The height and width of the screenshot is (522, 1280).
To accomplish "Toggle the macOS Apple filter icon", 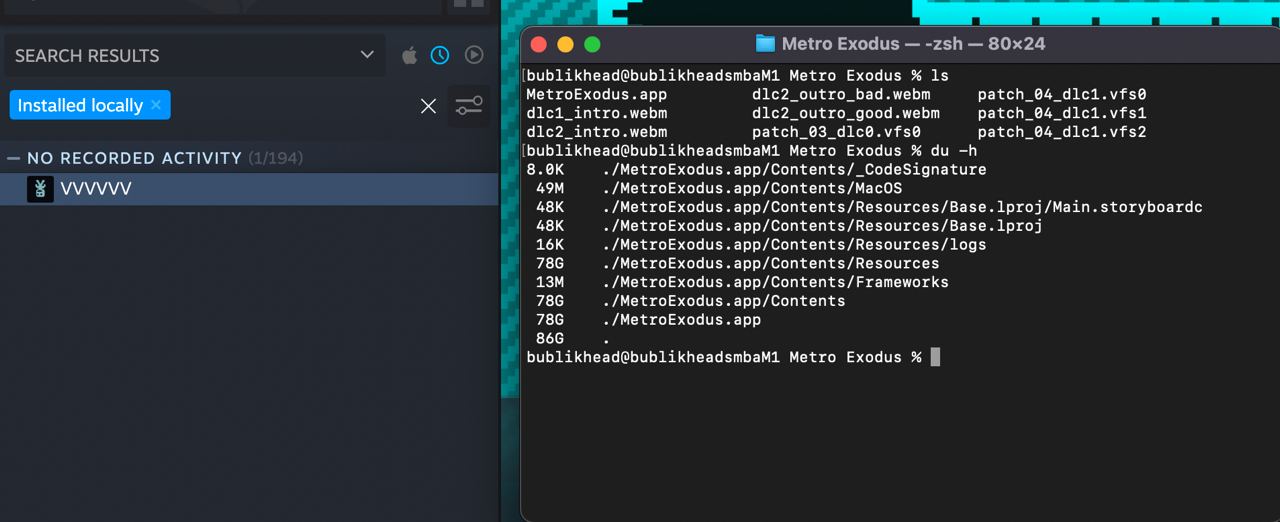I will pyautogui.click(x=409, y=56).
